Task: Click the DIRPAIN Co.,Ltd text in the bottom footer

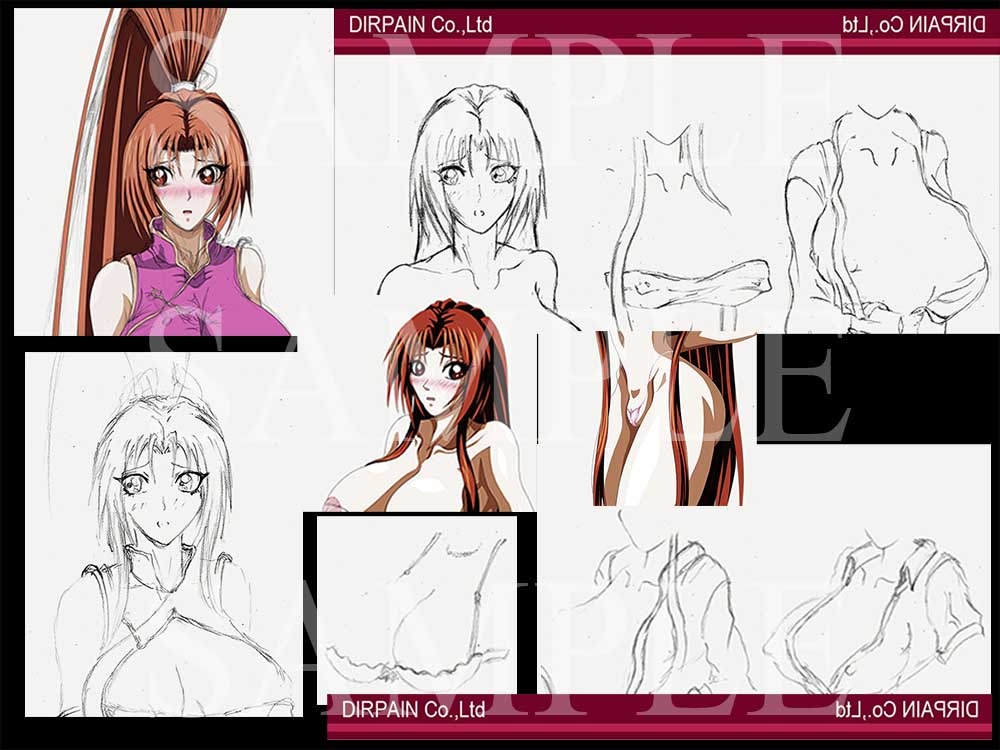Action: coord(413,710)
